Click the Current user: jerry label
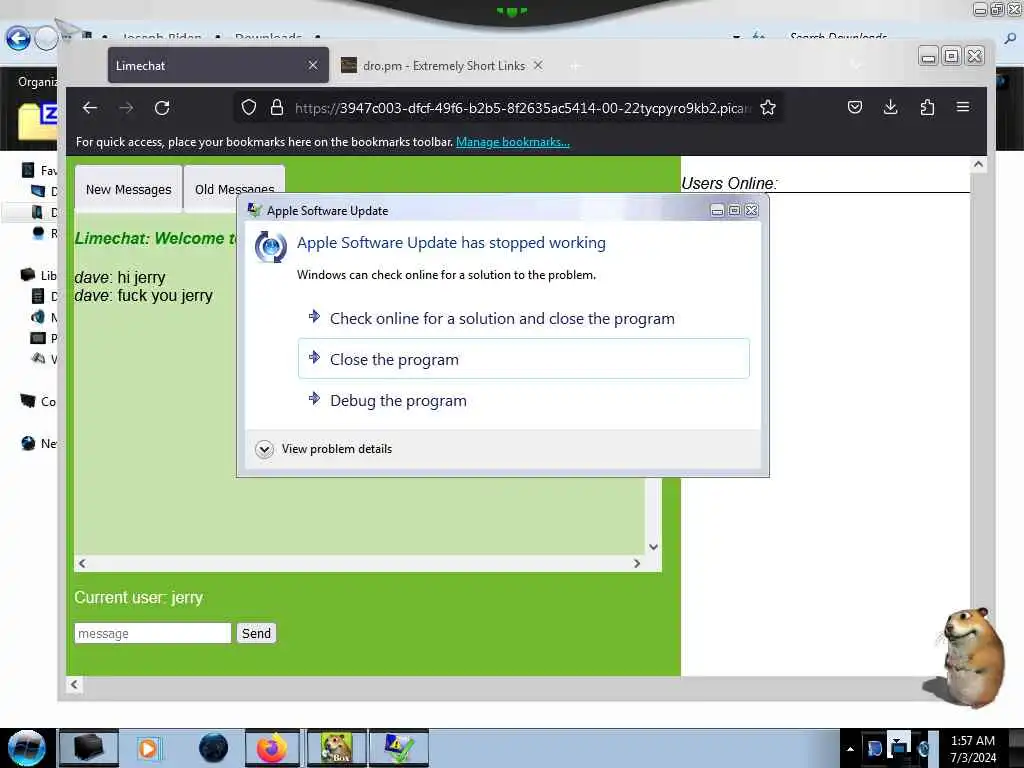 pos(138,598)
